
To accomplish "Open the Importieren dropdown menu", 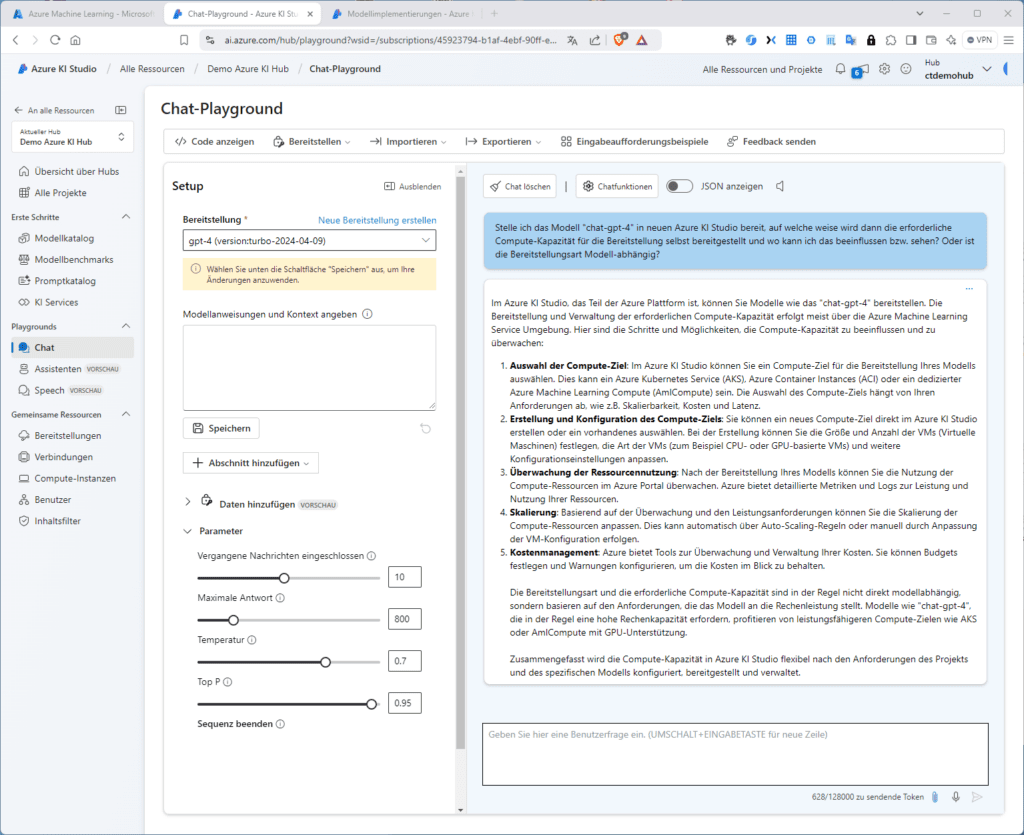I will pyautogui.click(x=408, y=142).
